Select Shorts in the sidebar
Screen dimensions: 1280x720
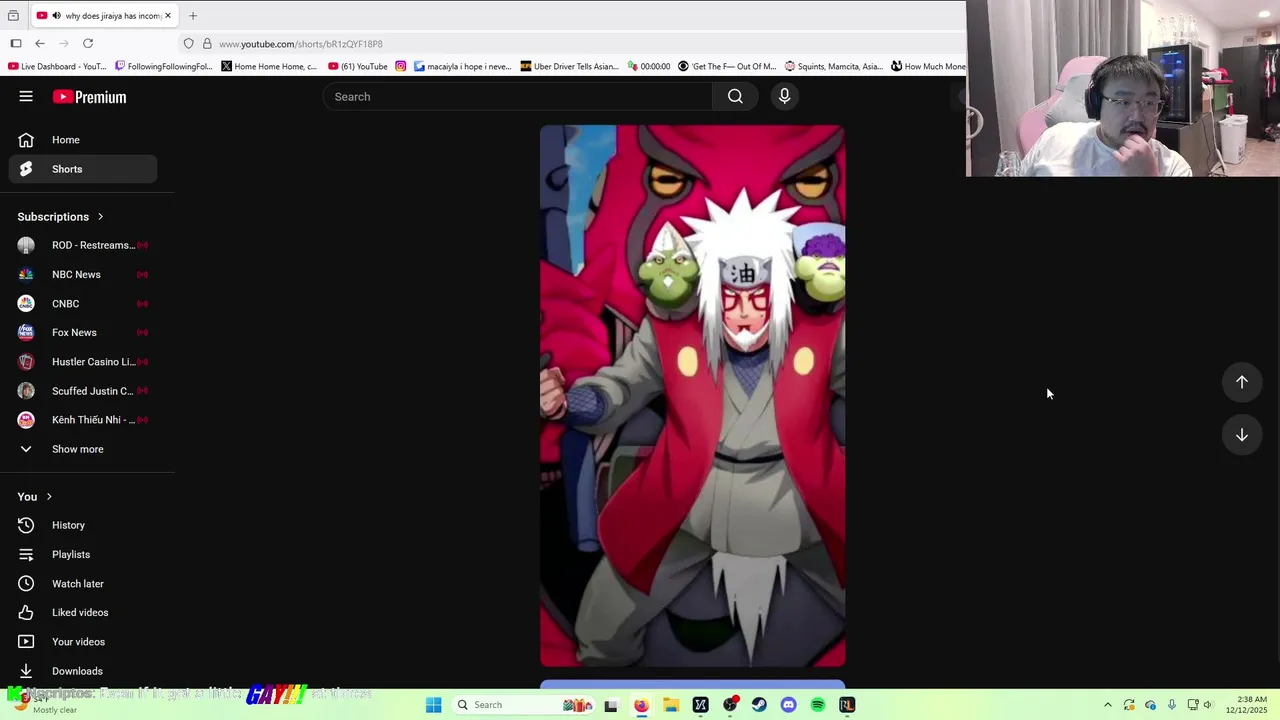click(x=83, y=169)
